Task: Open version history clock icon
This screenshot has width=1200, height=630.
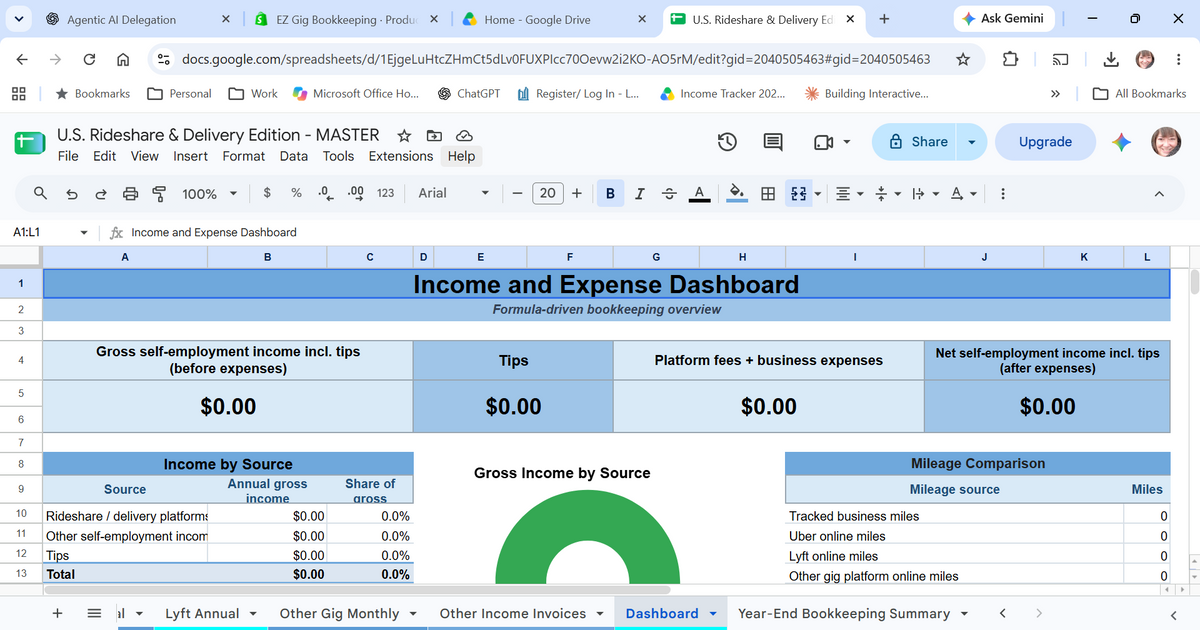Action: click(728, 142)
